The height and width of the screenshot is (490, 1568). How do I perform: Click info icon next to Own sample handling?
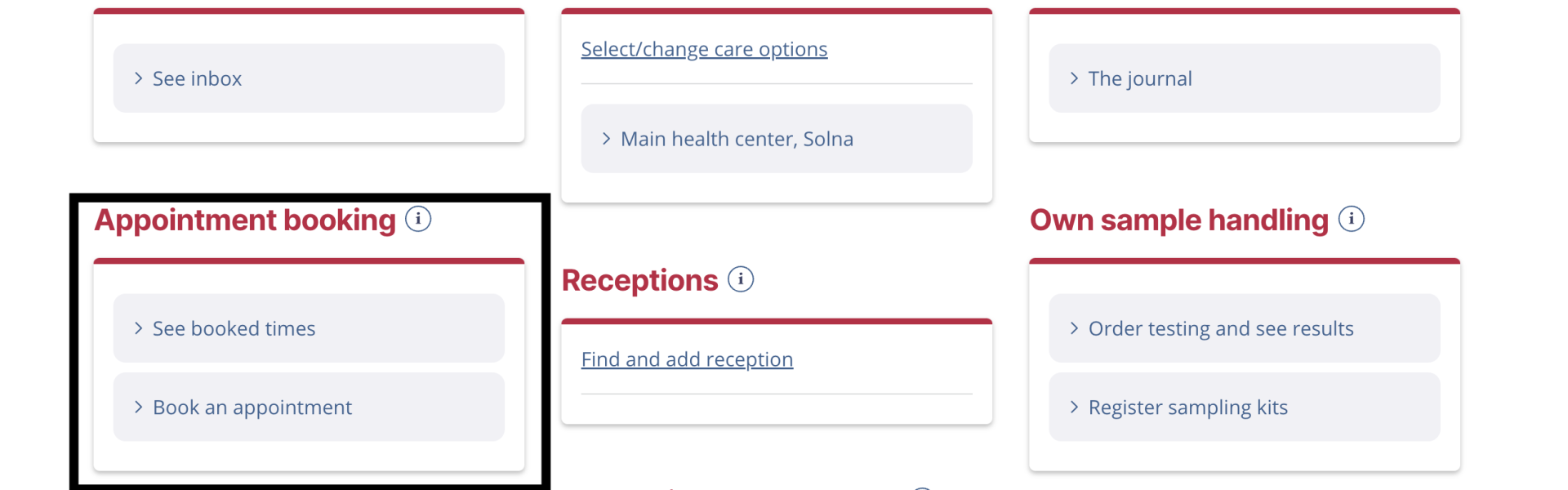tap(1352, 219)
